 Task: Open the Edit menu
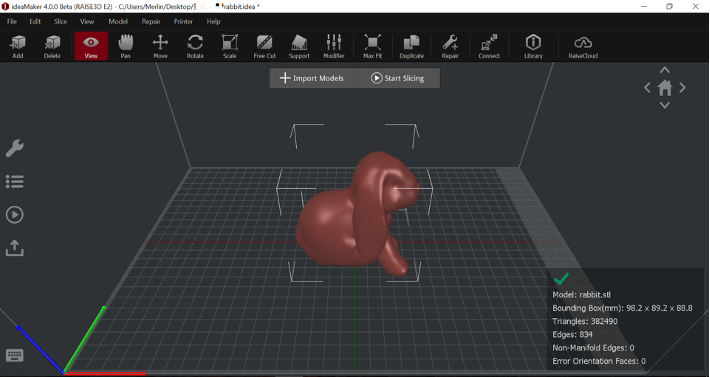(x=35, y=21)
